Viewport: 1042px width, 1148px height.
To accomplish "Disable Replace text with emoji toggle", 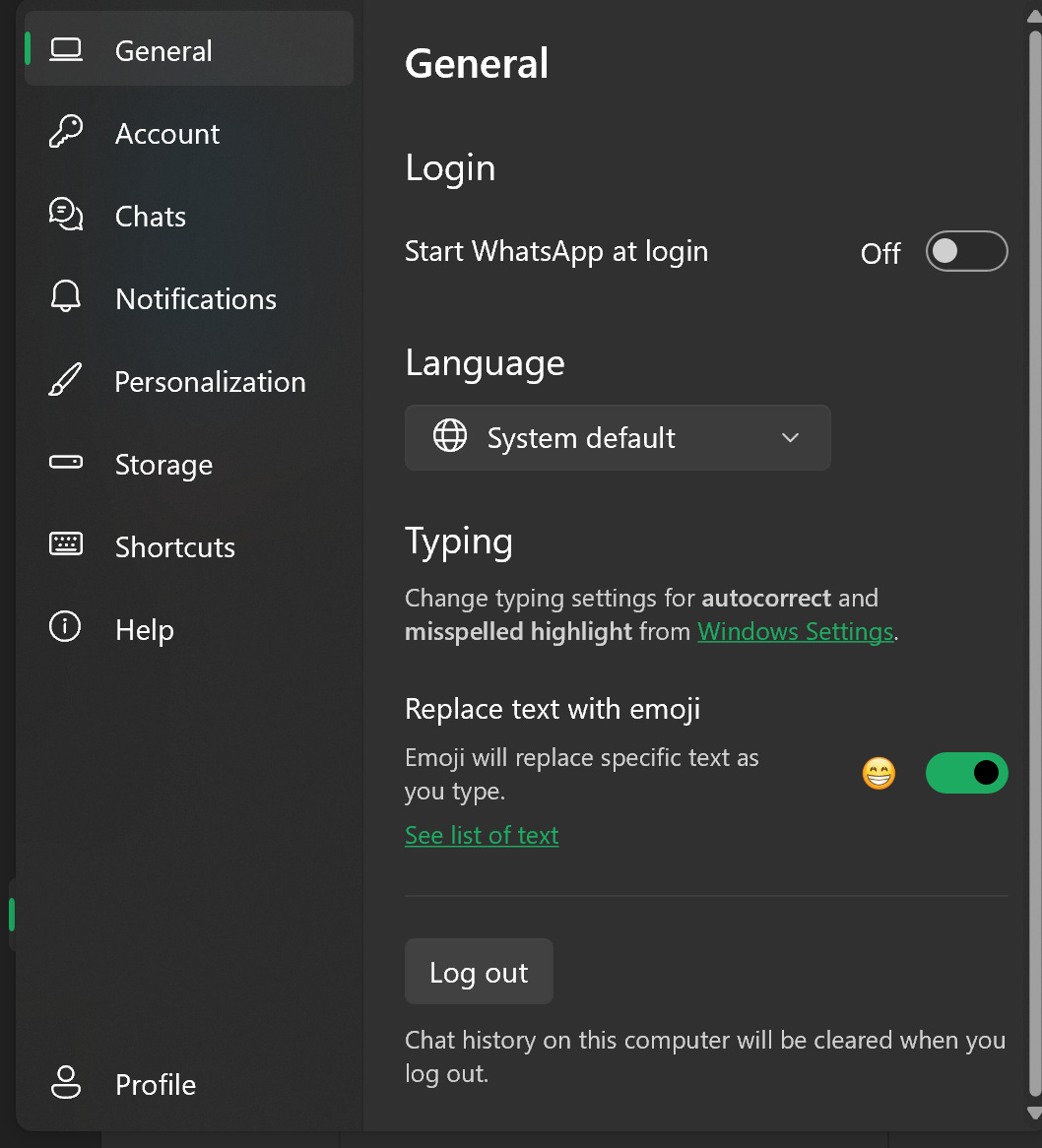I will pos(966,773).
